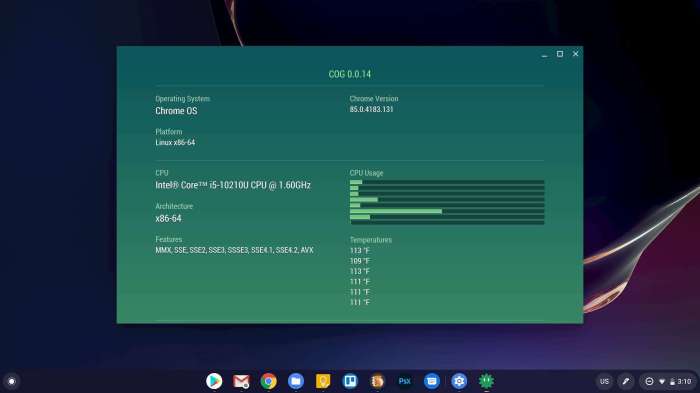
Task: Open the Files app from shelf
Action: [x=296, y=381]
